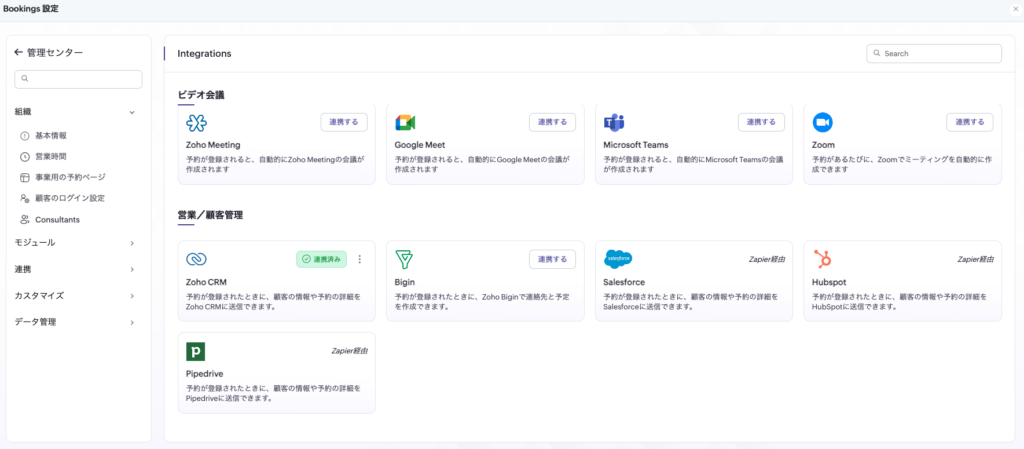Collapse the 組織 section in sidebar
The image size is (1024, 449).
point(132,112)
